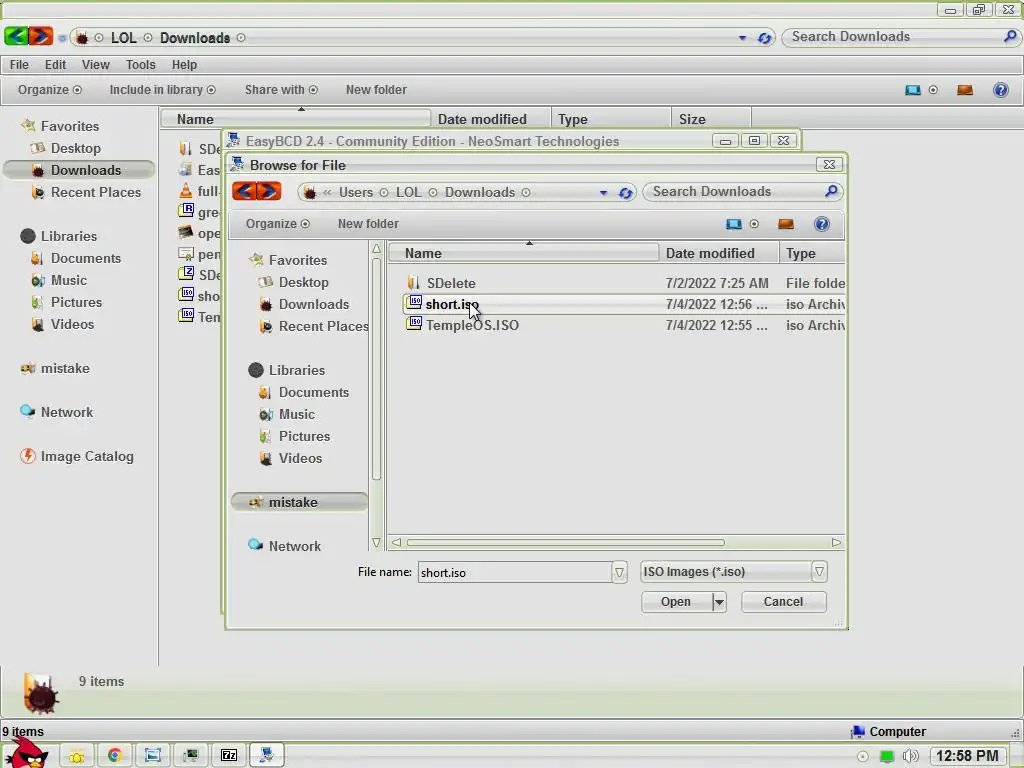Expand Explorer window Organize dropdown
This screenshot has height=768, width=1024.
coord(50,90)
